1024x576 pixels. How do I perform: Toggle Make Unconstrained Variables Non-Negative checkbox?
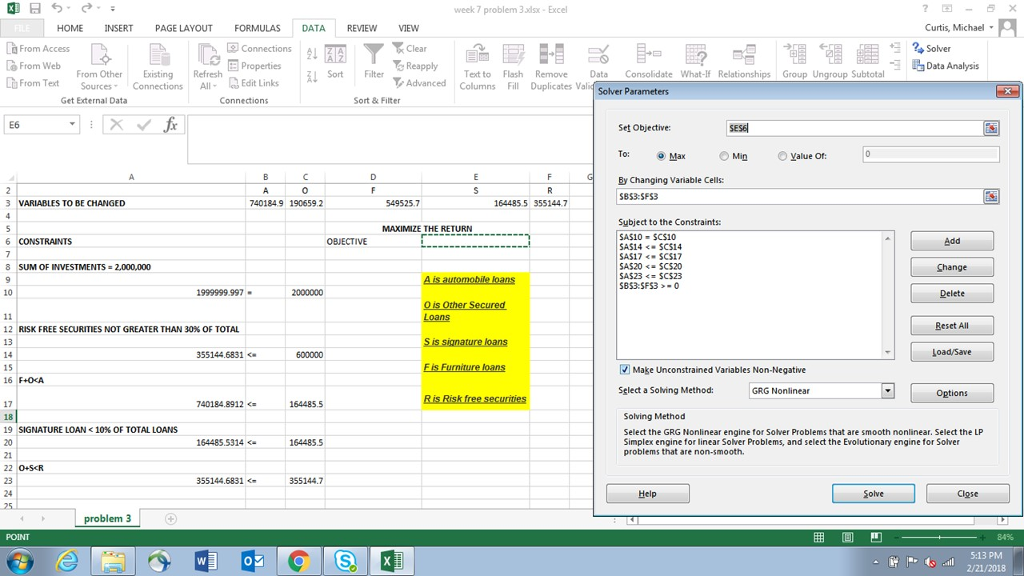pyautogui.click(x=624, y=370)
